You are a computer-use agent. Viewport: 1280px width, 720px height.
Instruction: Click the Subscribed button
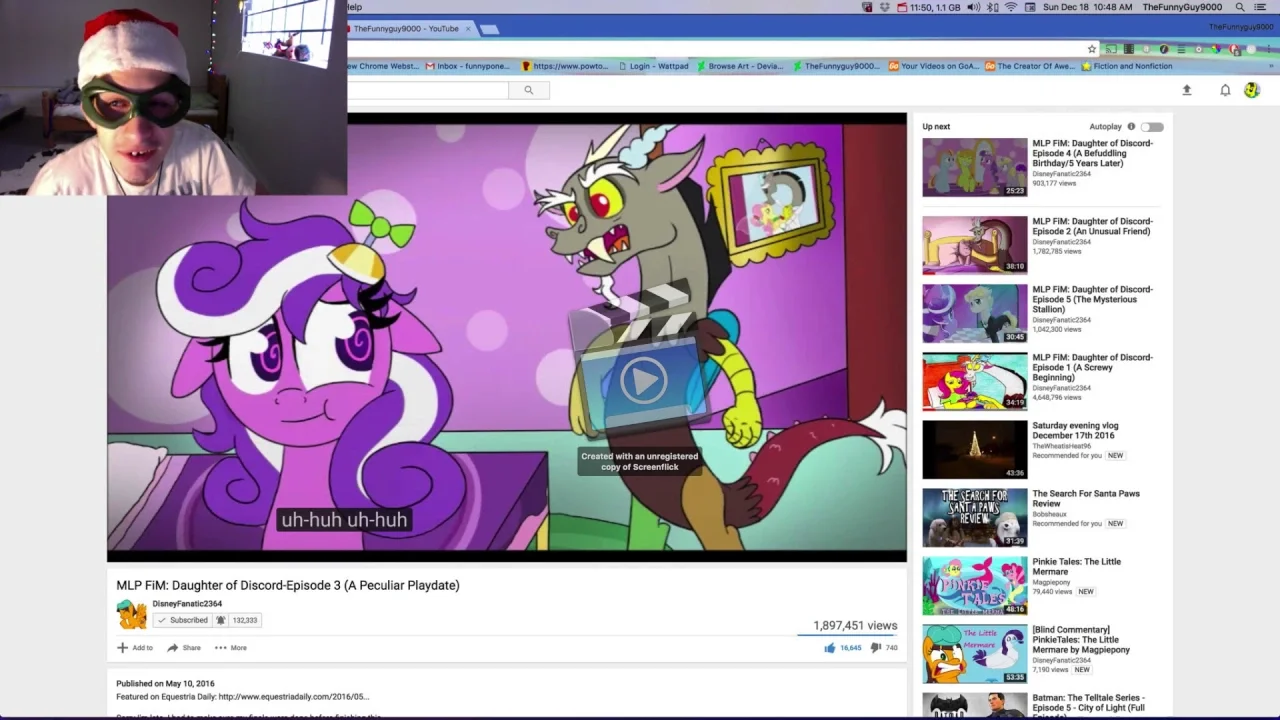(x=182, y=620)
